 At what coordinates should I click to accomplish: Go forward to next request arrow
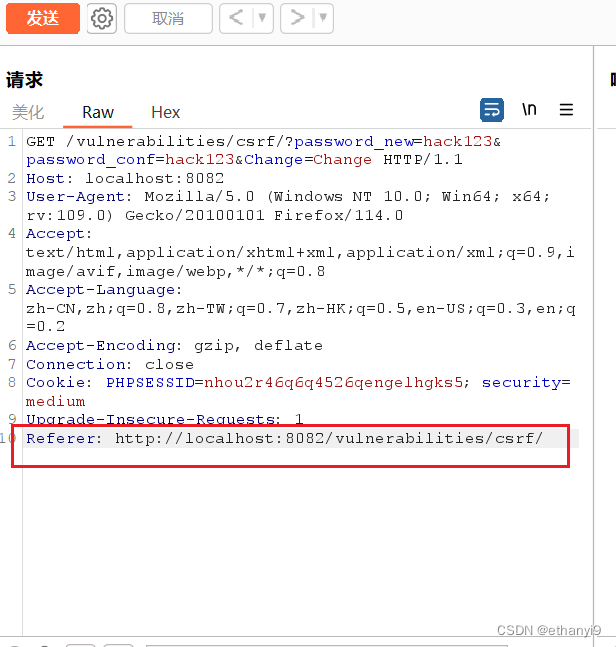(297, 18)
